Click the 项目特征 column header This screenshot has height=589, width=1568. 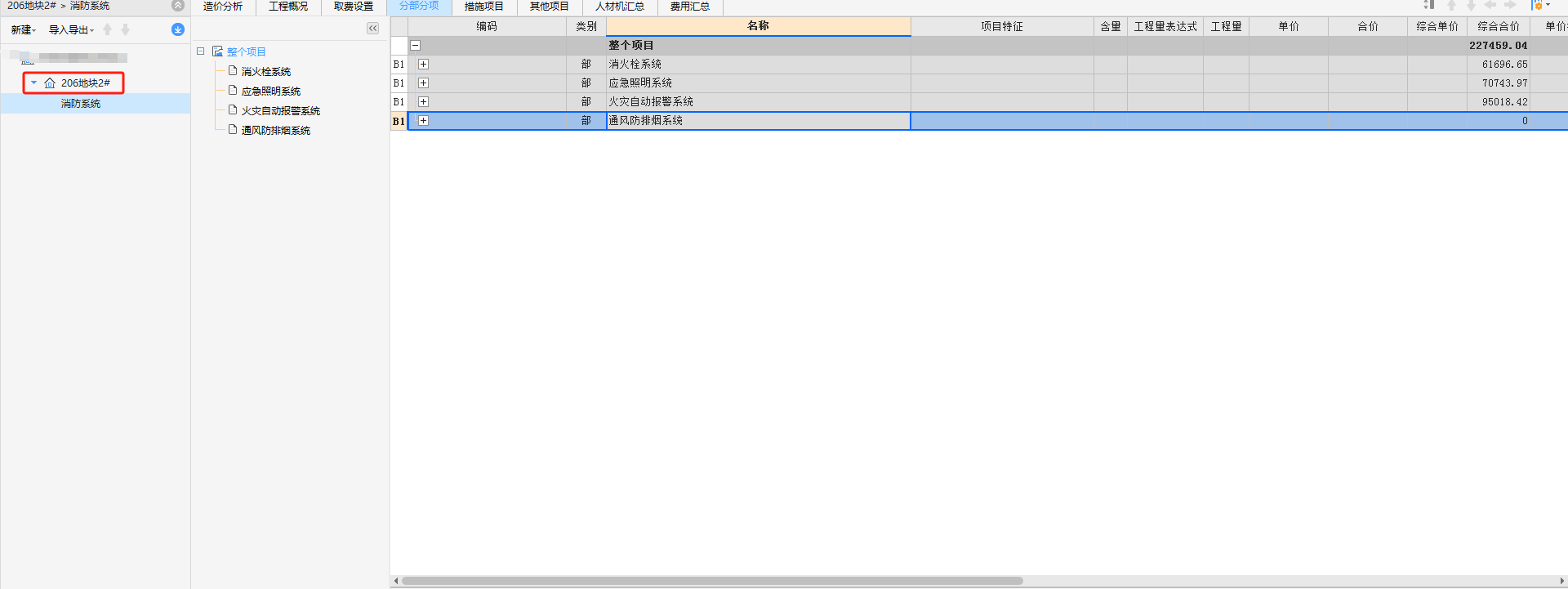click(x=1002, y=26)
